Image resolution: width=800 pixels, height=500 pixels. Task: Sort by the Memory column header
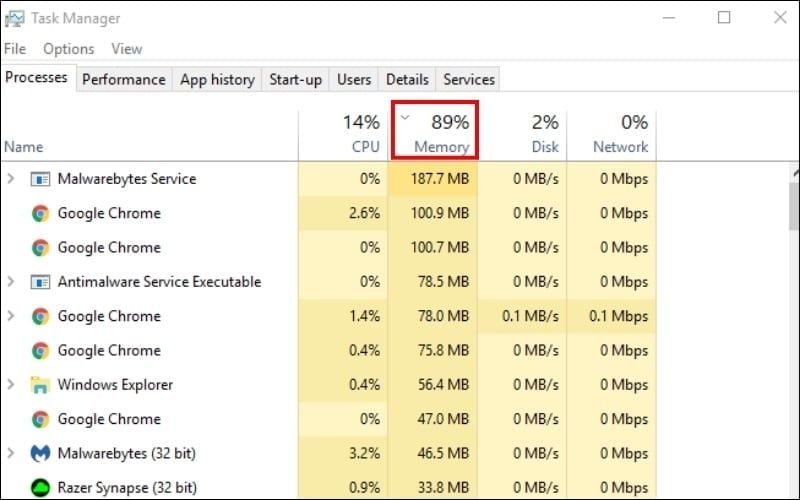coord(435,131)
